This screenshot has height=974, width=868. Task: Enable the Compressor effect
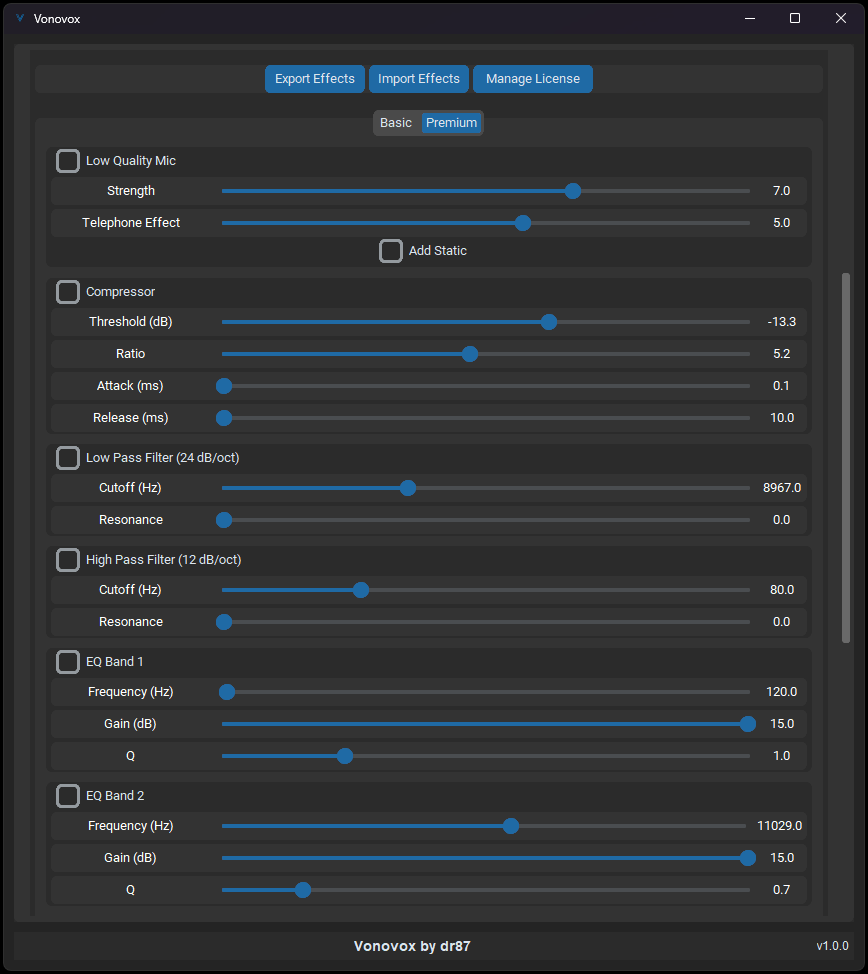point(68,292)
